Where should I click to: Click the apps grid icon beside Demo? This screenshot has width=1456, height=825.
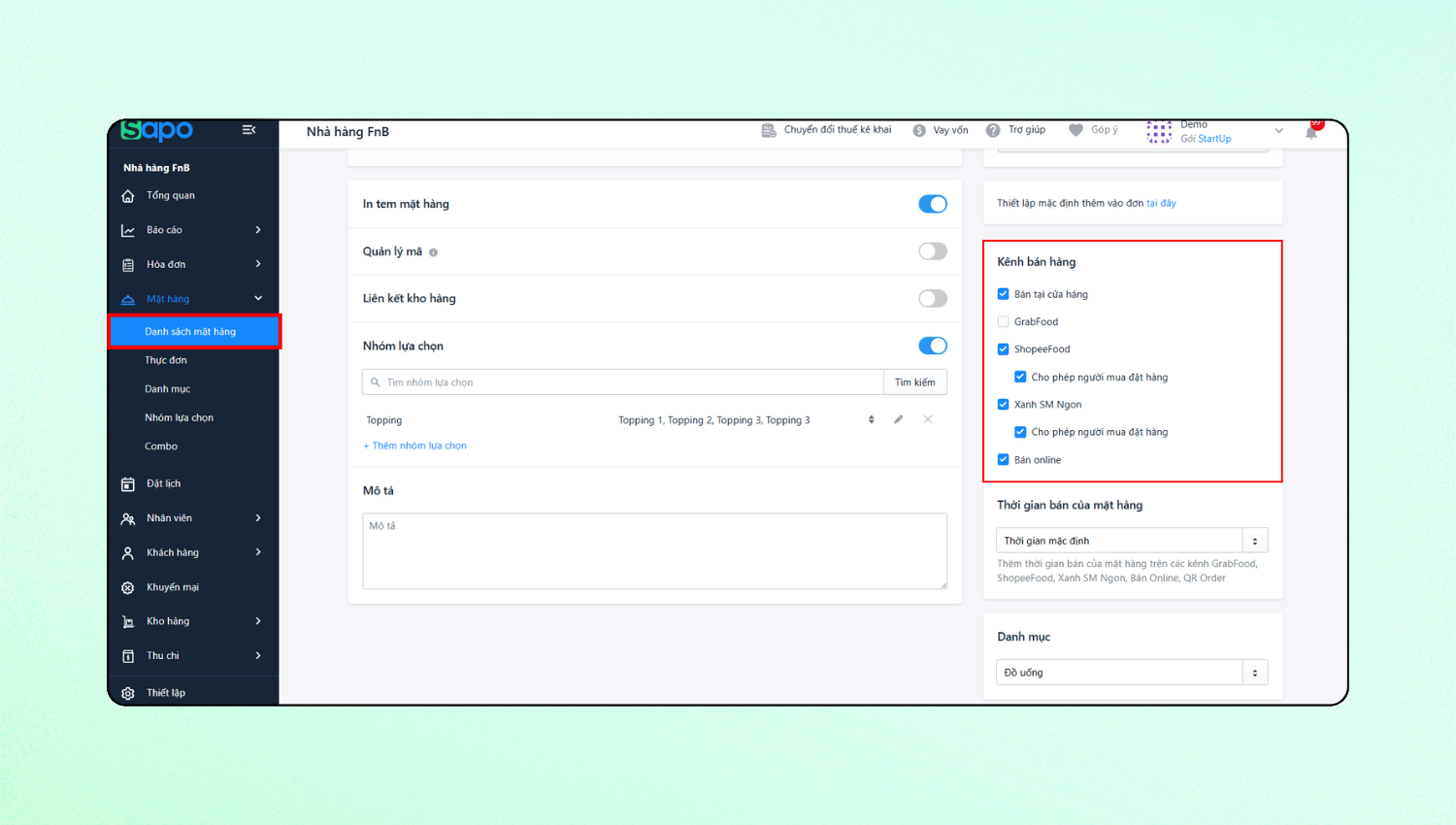click(x=1159, y=131)
